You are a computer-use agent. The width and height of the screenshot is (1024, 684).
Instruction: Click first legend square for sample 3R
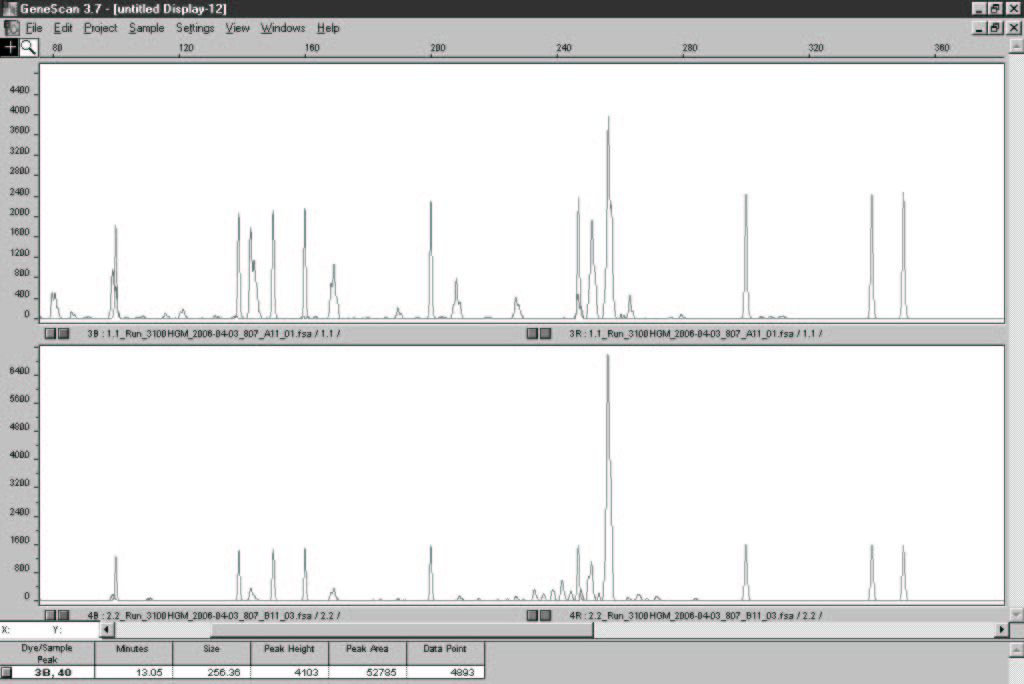click(x=532, y=333)
